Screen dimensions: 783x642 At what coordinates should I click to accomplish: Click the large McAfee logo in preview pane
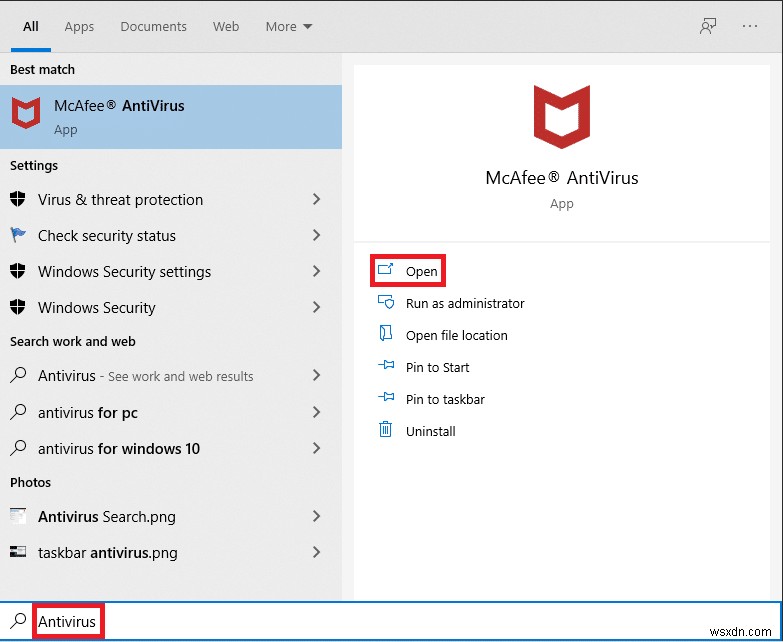(x=562, y=117)
